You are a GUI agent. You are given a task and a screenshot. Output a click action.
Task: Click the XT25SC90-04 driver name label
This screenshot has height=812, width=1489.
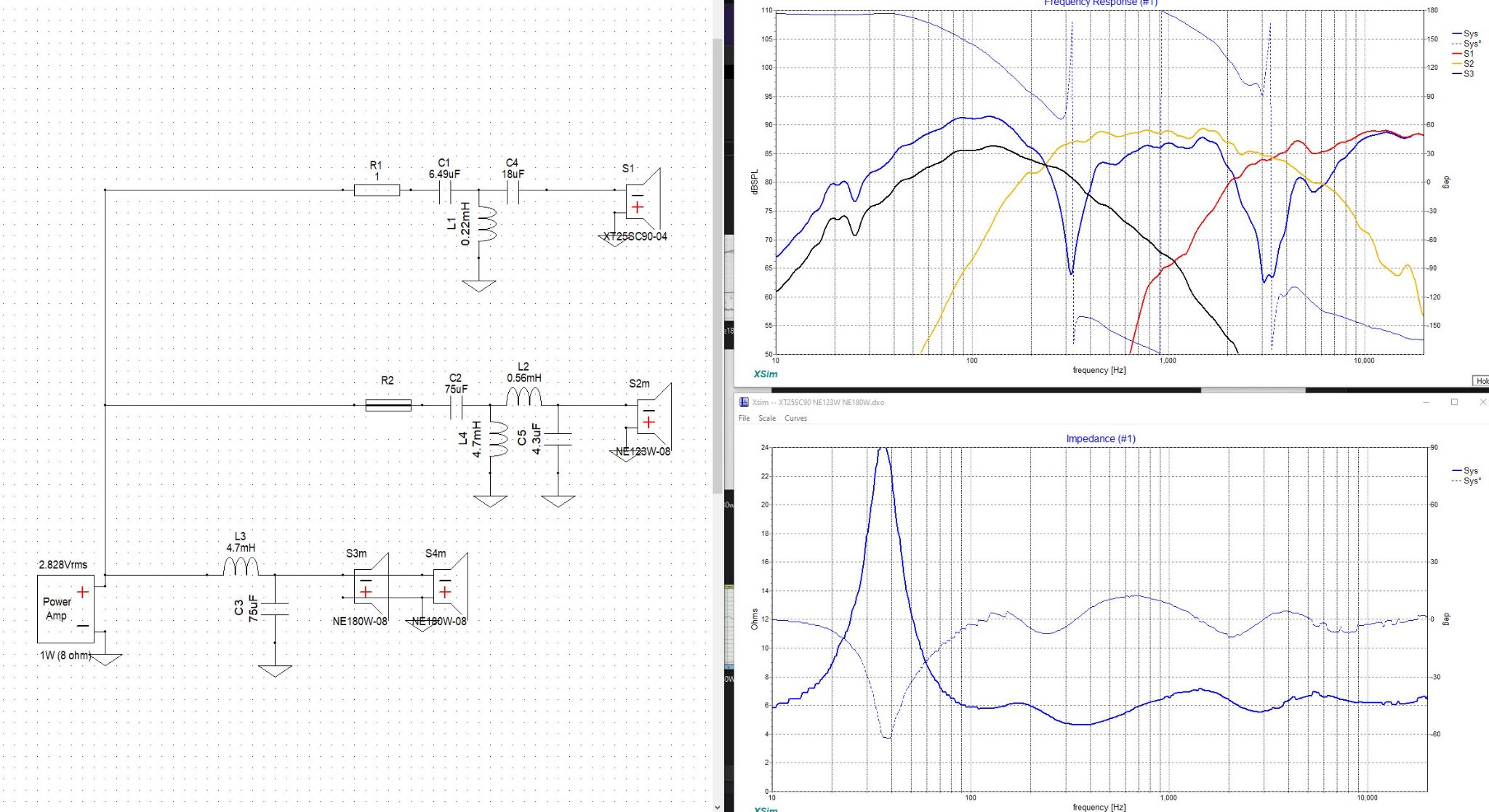pyautogui.click(x=635, y=236)
